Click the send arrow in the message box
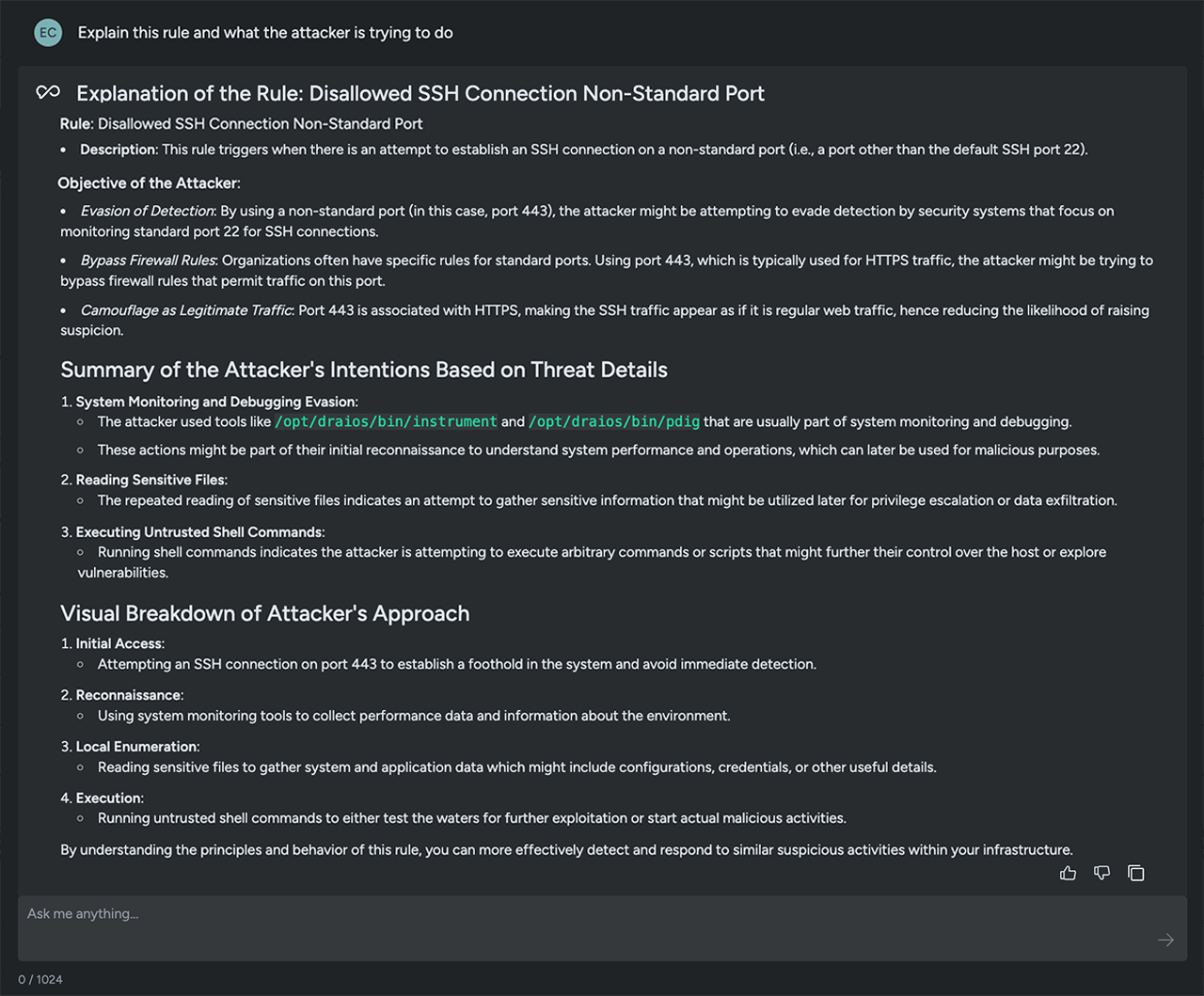Screen dimensions: 1204x996 point(1165,940)
